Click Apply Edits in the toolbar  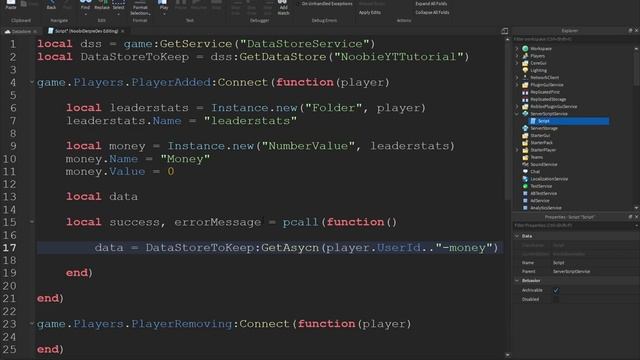(x=370, y=12)
